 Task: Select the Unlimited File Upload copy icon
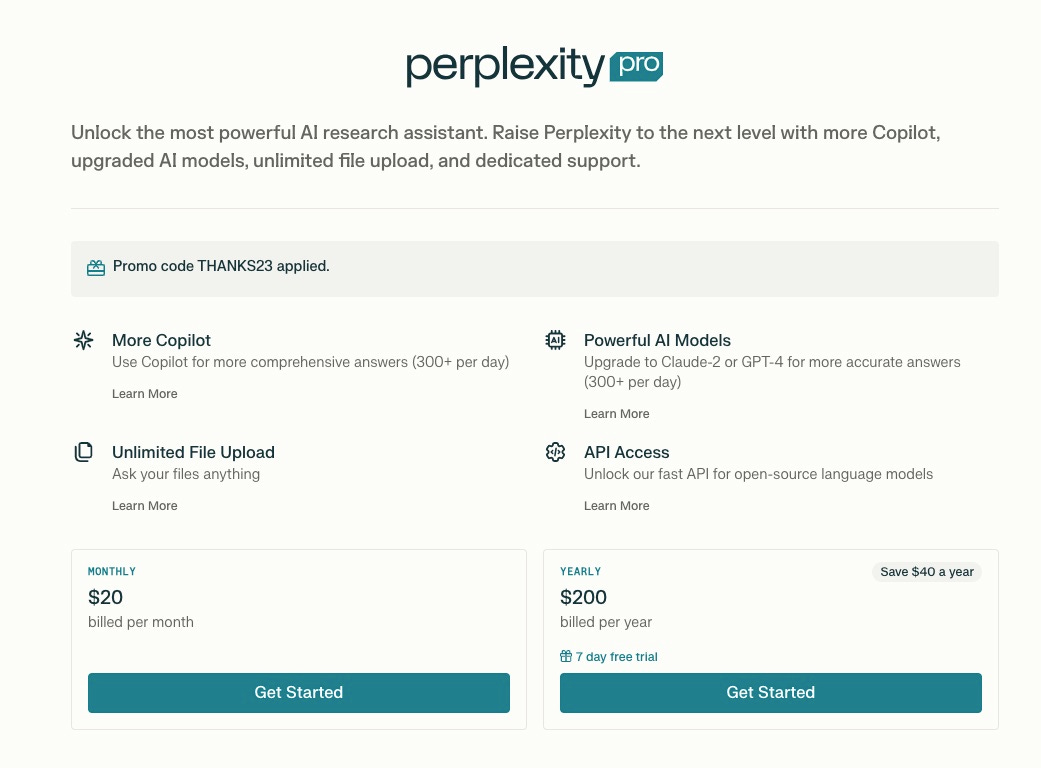[x=84, y=452]
